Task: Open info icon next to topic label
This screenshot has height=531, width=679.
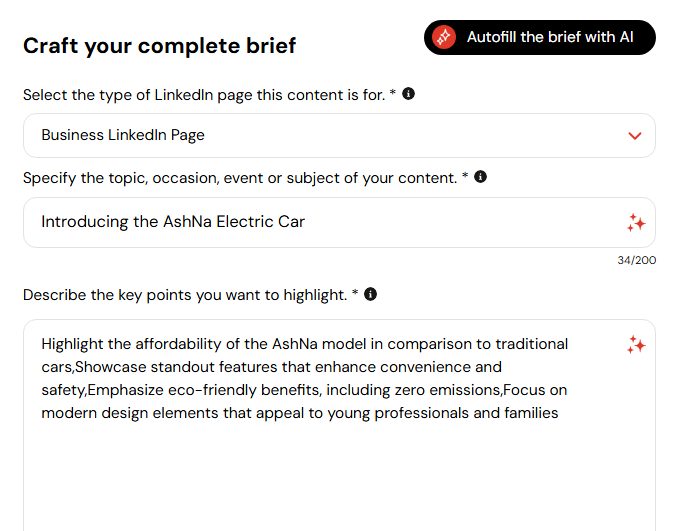Action: coord(480,177)
